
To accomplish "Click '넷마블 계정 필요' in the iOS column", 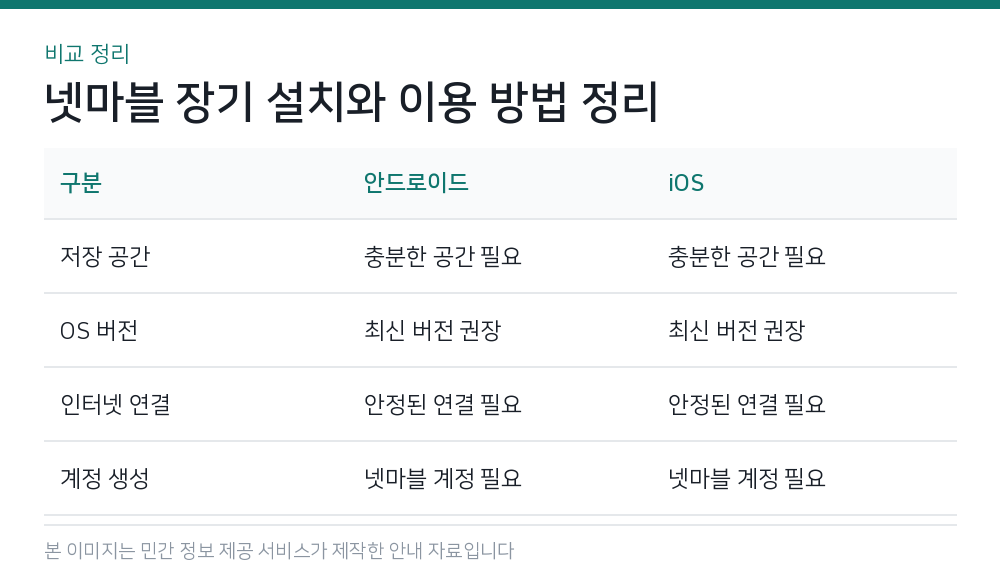I will (747, 478).
